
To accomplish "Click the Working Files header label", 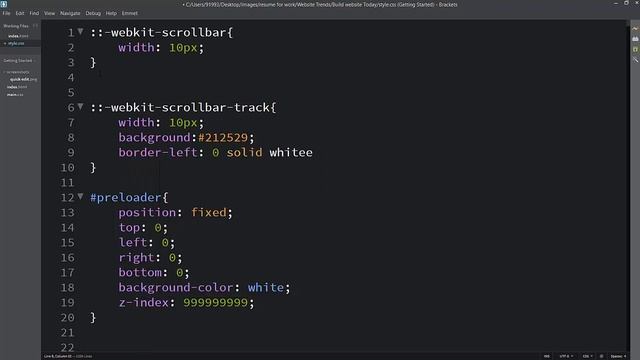I will tap(16, 26).
